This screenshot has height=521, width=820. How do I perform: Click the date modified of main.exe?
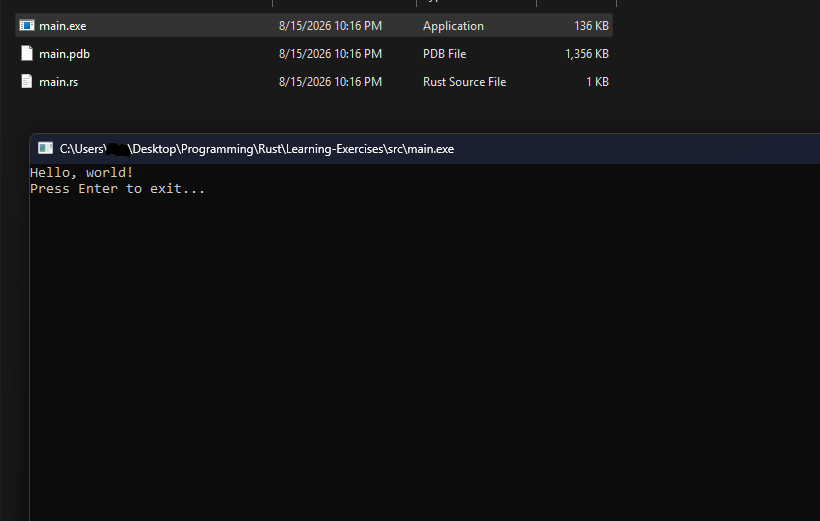[331, 26]
